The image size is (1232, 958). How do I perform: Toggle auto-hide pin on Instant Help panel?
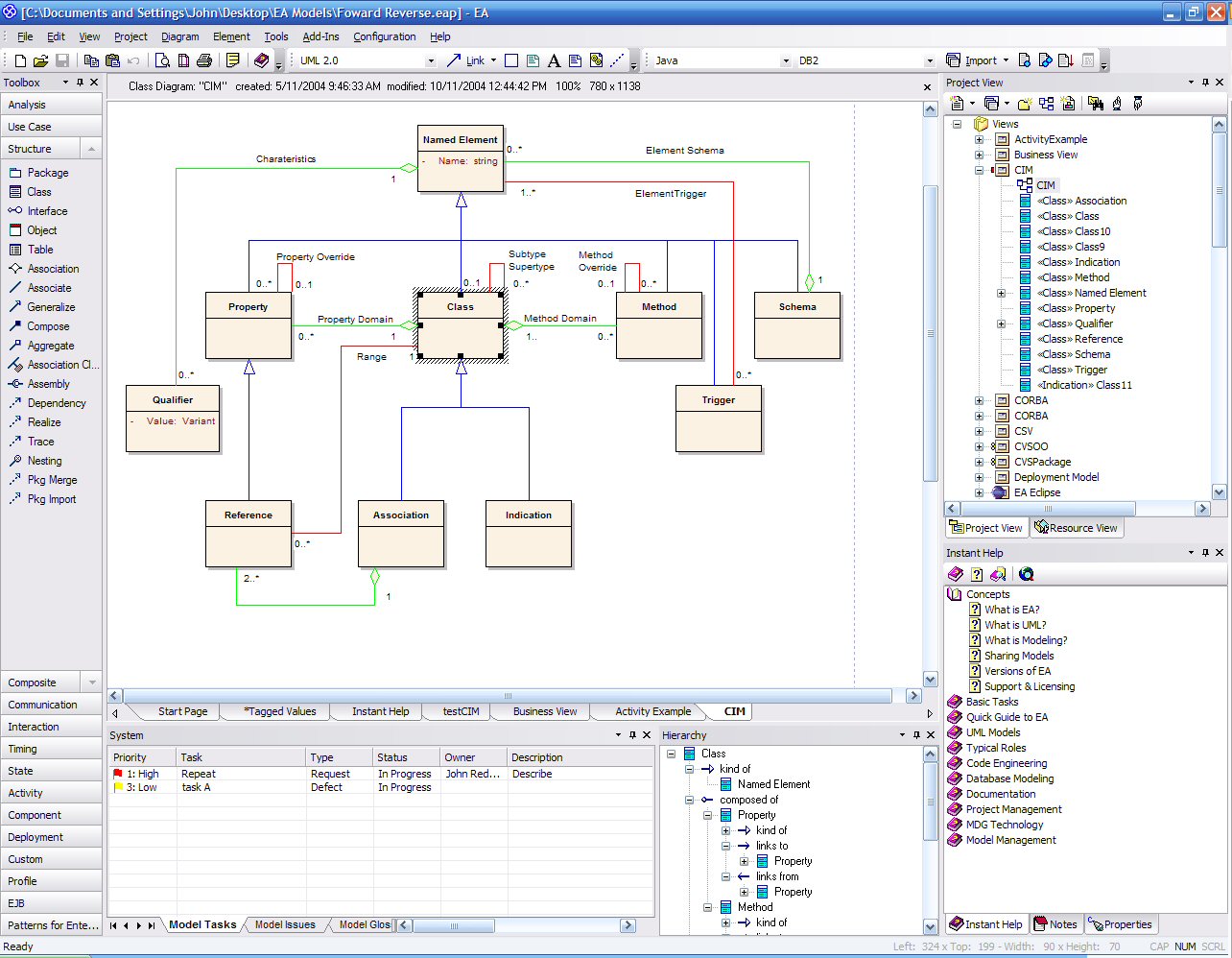pyautogui.click(x=1205, y=553)
